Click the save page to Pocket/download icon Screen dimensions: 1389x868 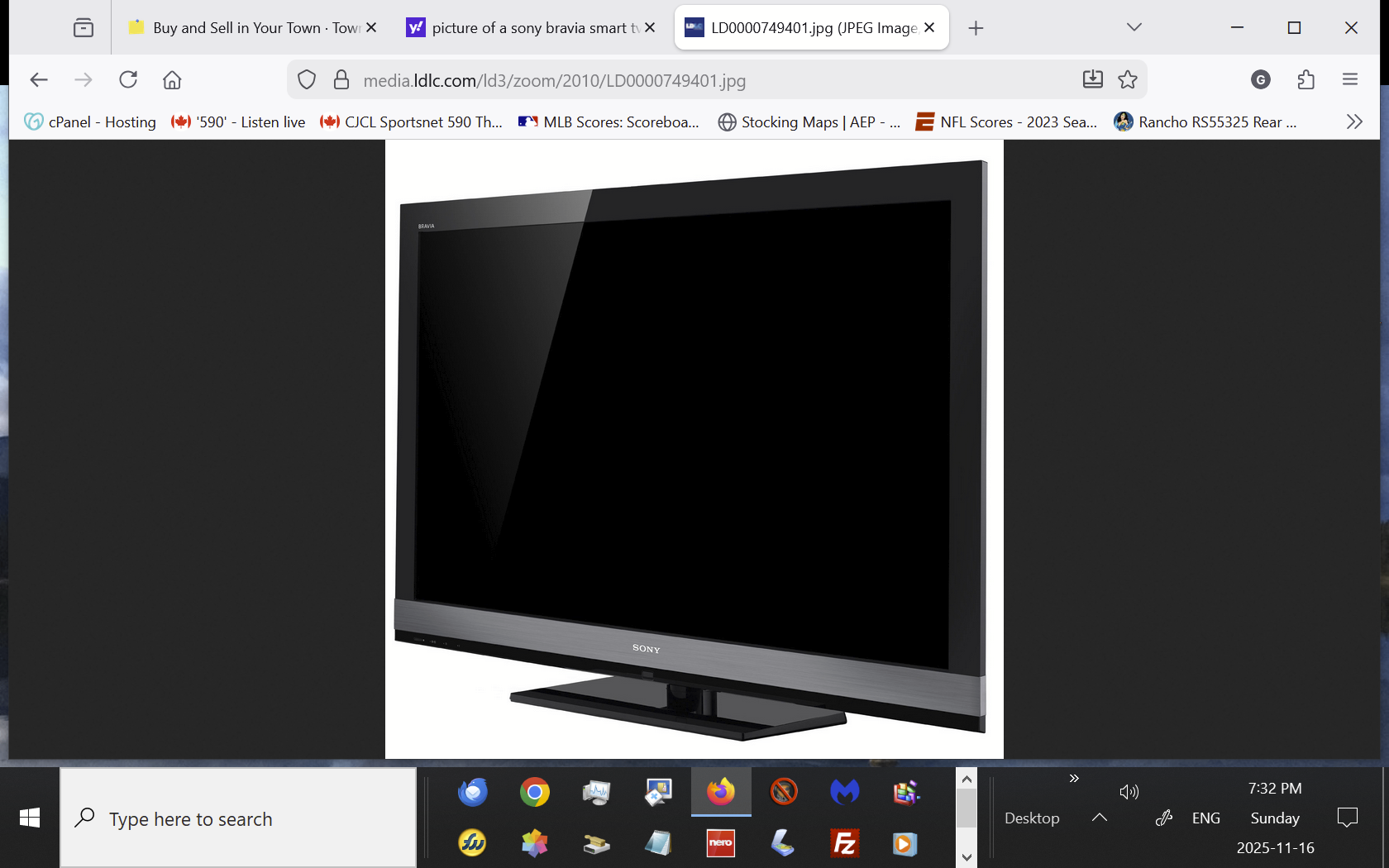point(1093,79)
